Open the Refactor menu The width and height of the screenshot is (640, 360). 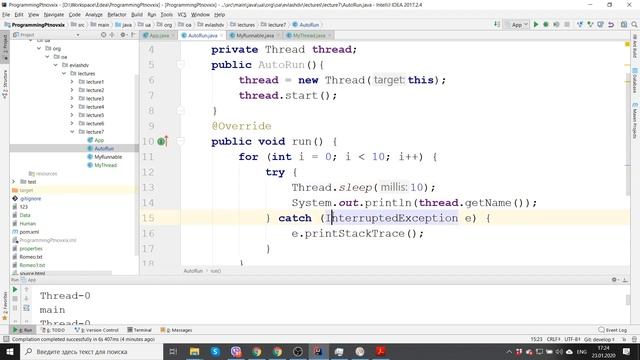117,15
